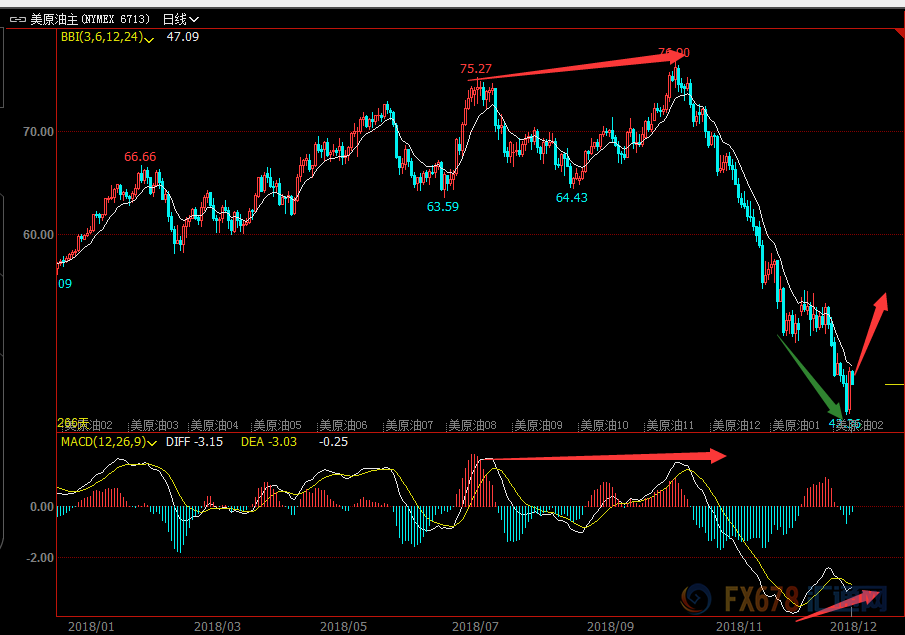The height and width of the screenshot is (635, 905).
Task: Click the 美原油05 contract marker
Action: coord(277,425)
